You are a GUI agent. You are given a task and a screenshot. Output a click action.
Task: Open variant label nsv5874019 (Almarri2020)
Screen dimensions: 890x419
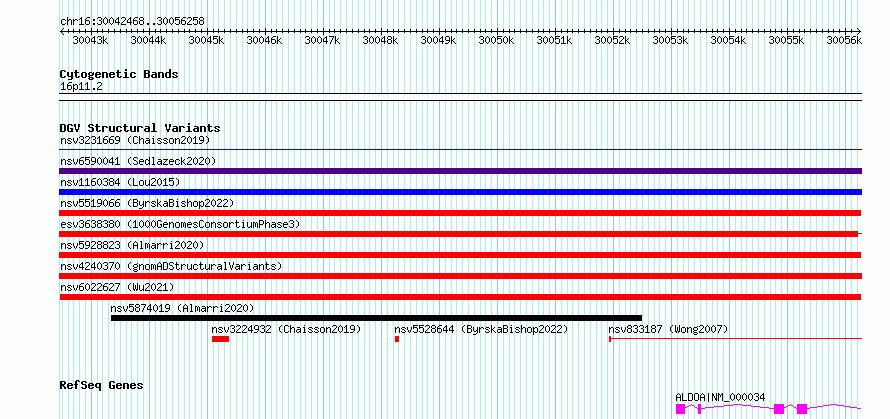click(x=183, y=308)
